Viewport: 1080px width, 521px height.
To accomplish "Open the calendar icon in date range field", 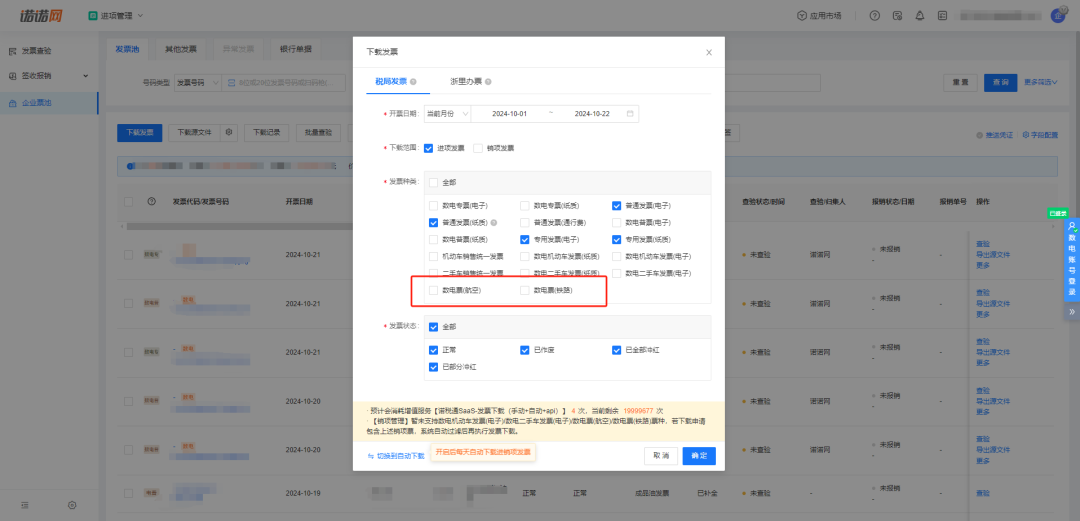I will 630,114.
